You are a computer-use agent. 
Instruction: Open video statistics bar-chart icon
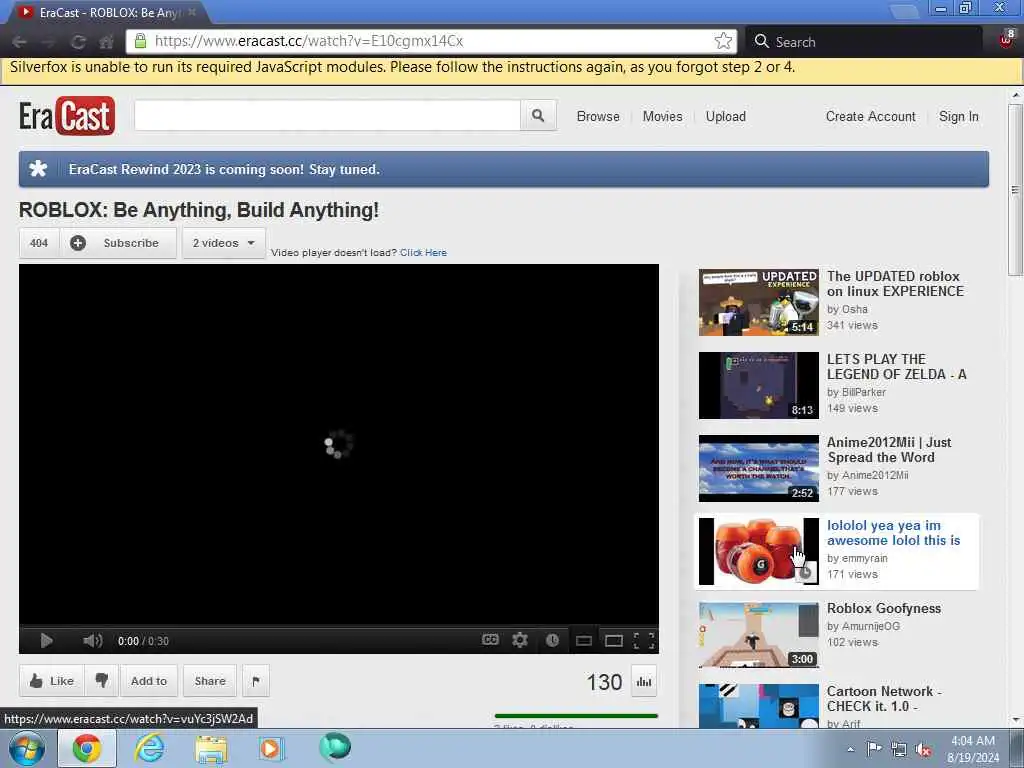644,682
